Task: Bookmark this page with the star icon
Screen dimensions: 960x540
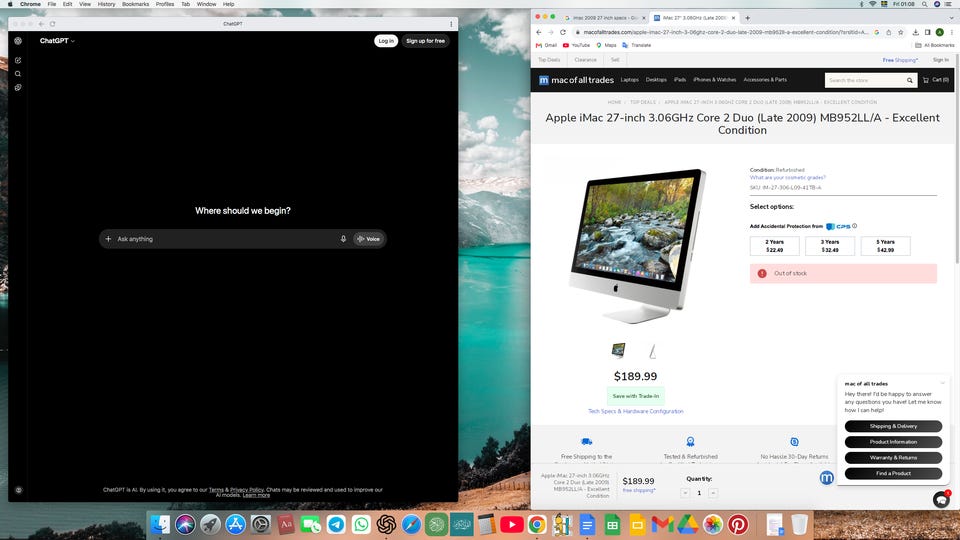Action: point(901,32)
